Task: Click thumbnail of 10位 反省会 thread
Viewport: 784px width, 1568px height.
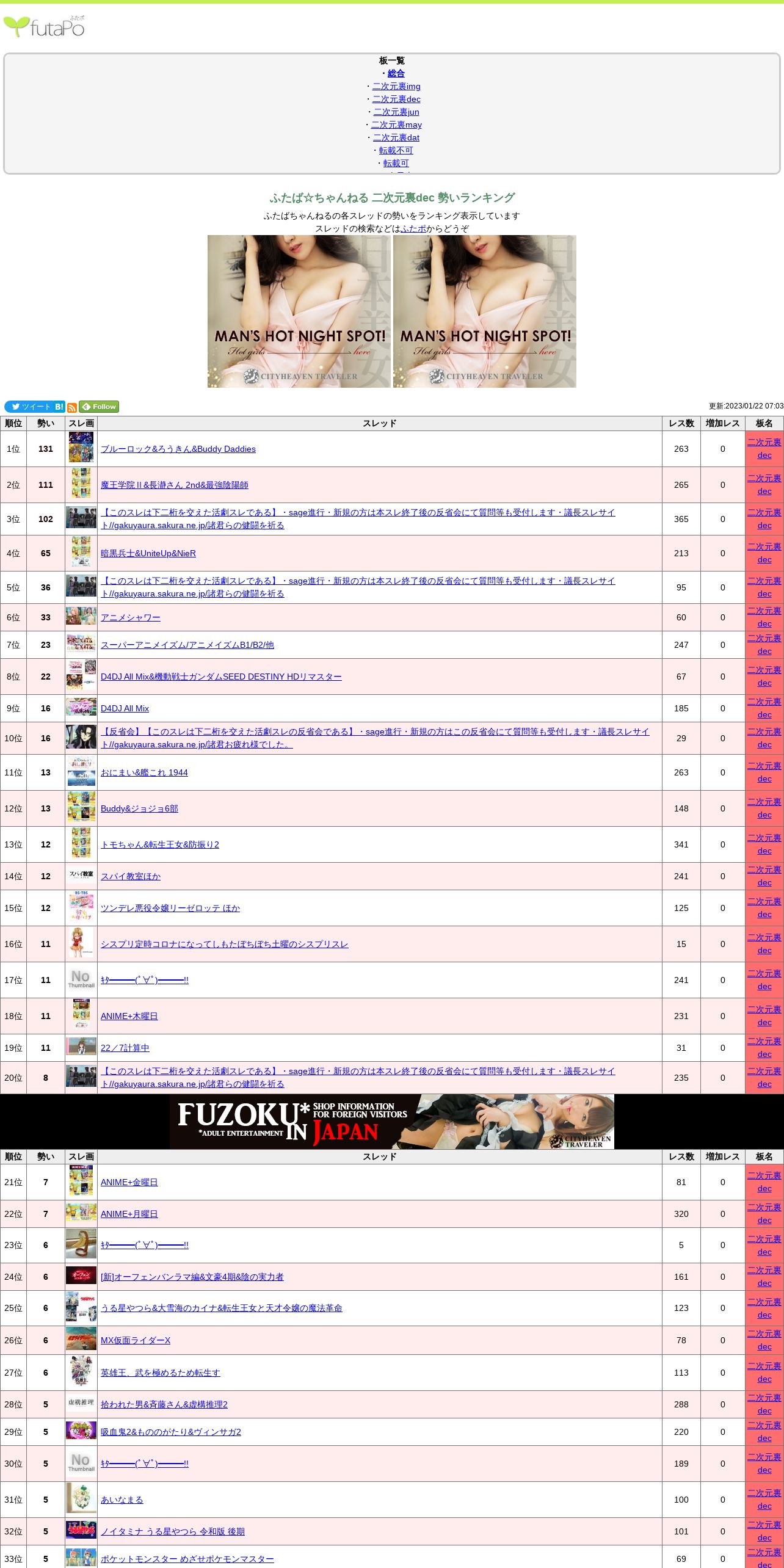Action: tap(81, 737)
